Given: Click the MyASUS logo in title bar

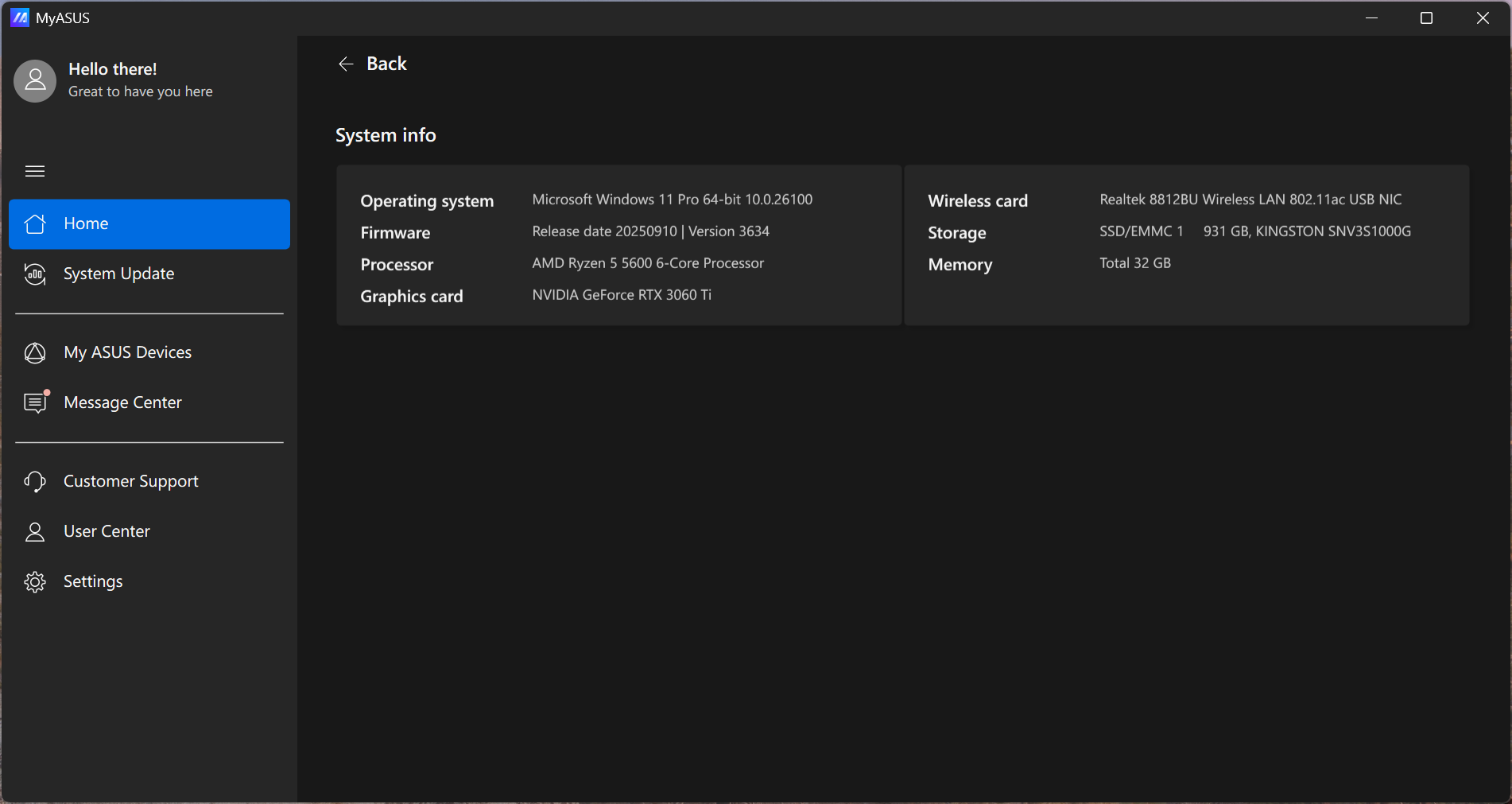Looking at the screenshot, I should tap(20, 17).
